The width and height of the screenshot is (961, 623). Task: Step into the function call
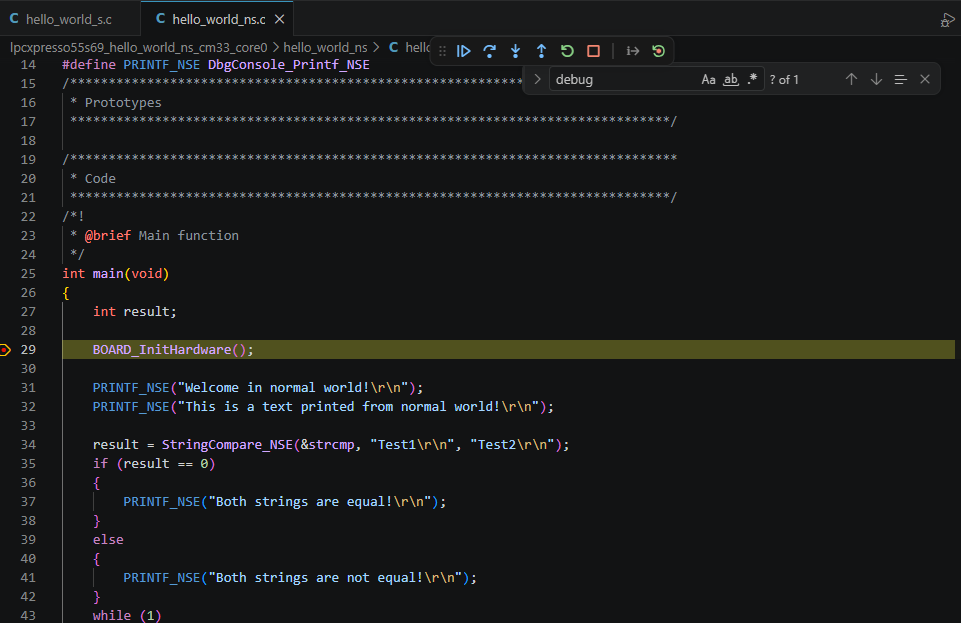(x=516, y=51)
